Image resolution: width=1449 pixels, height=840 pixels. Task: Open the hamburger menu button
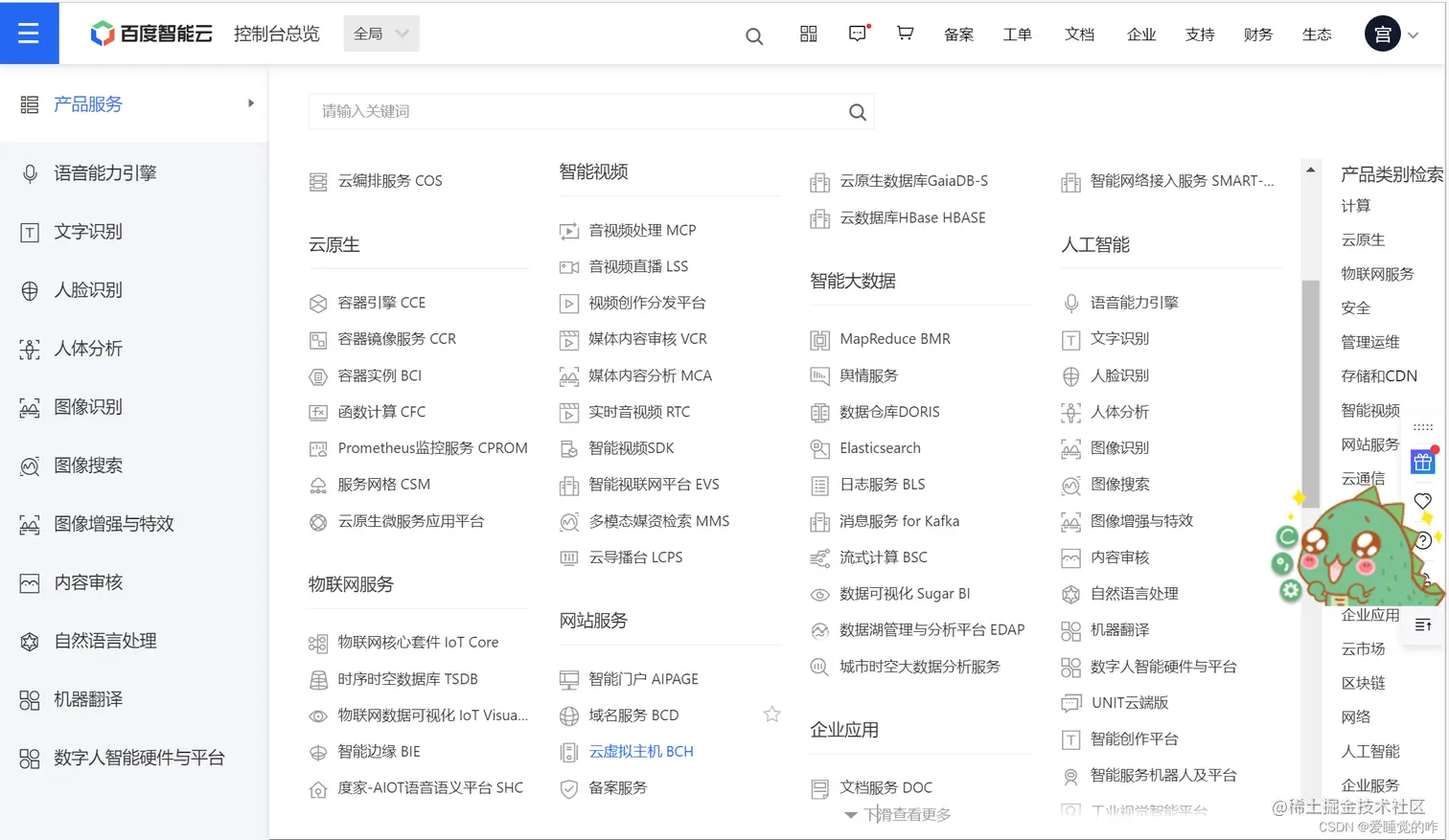point(29,34)
